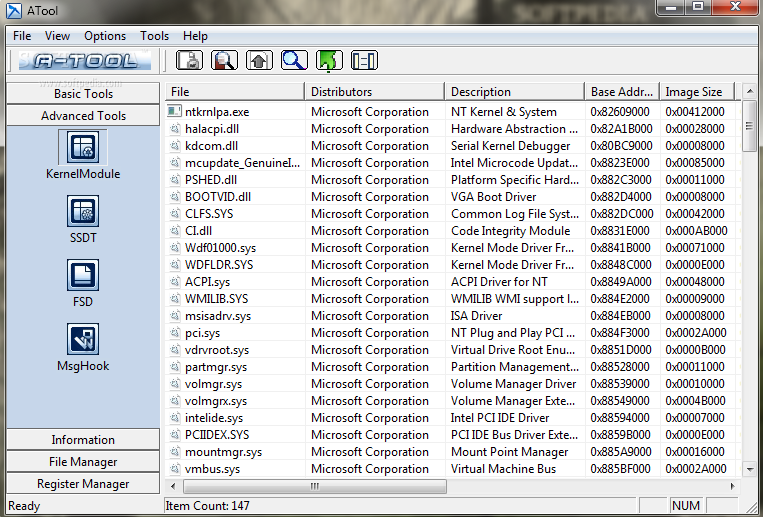Image resolution: width=763 pixels, height=517 pixels.
Task: Click the gear icon beside volmgr.sys
Action: [174, 384]
